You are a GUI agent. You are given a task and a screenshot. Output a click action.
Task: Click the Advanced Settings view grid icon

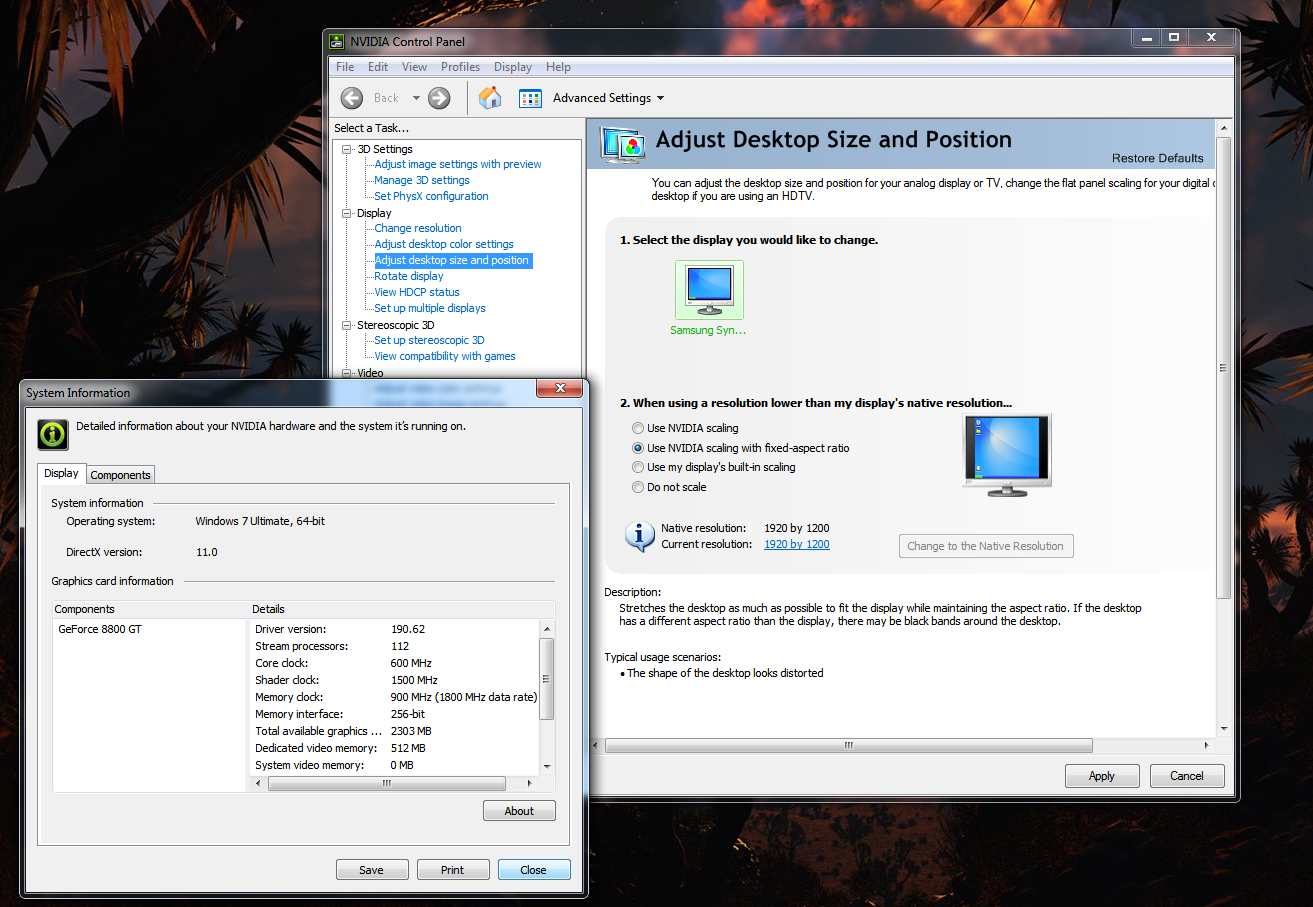[530, 98]
